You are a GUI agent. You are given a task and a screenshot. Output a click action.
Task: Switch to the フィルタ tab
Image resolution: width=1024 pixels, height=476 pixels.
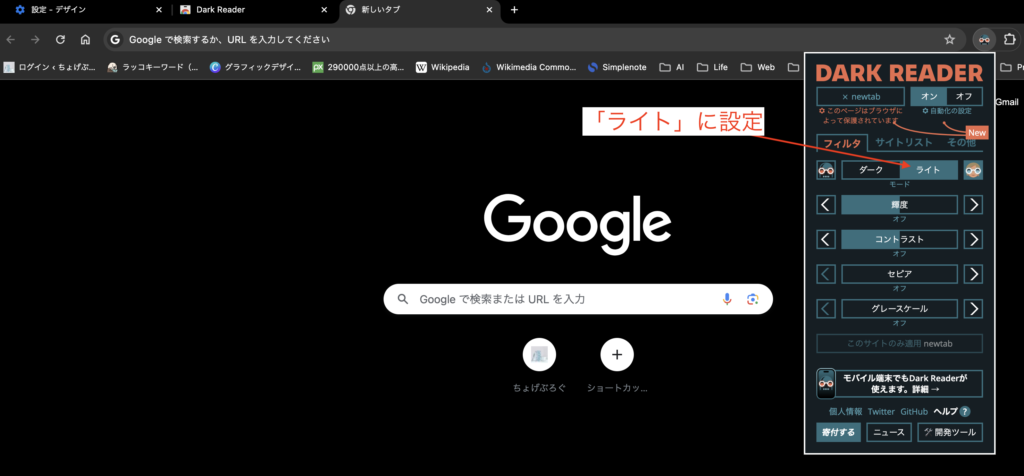pos(842,143)
